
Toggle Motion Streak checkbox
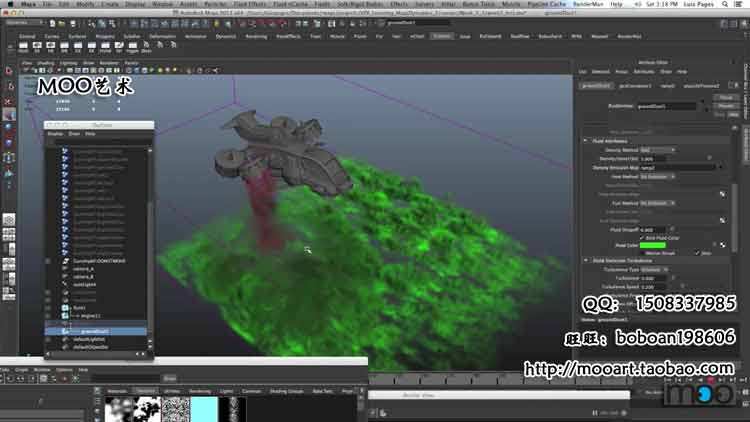click(642, 253)
